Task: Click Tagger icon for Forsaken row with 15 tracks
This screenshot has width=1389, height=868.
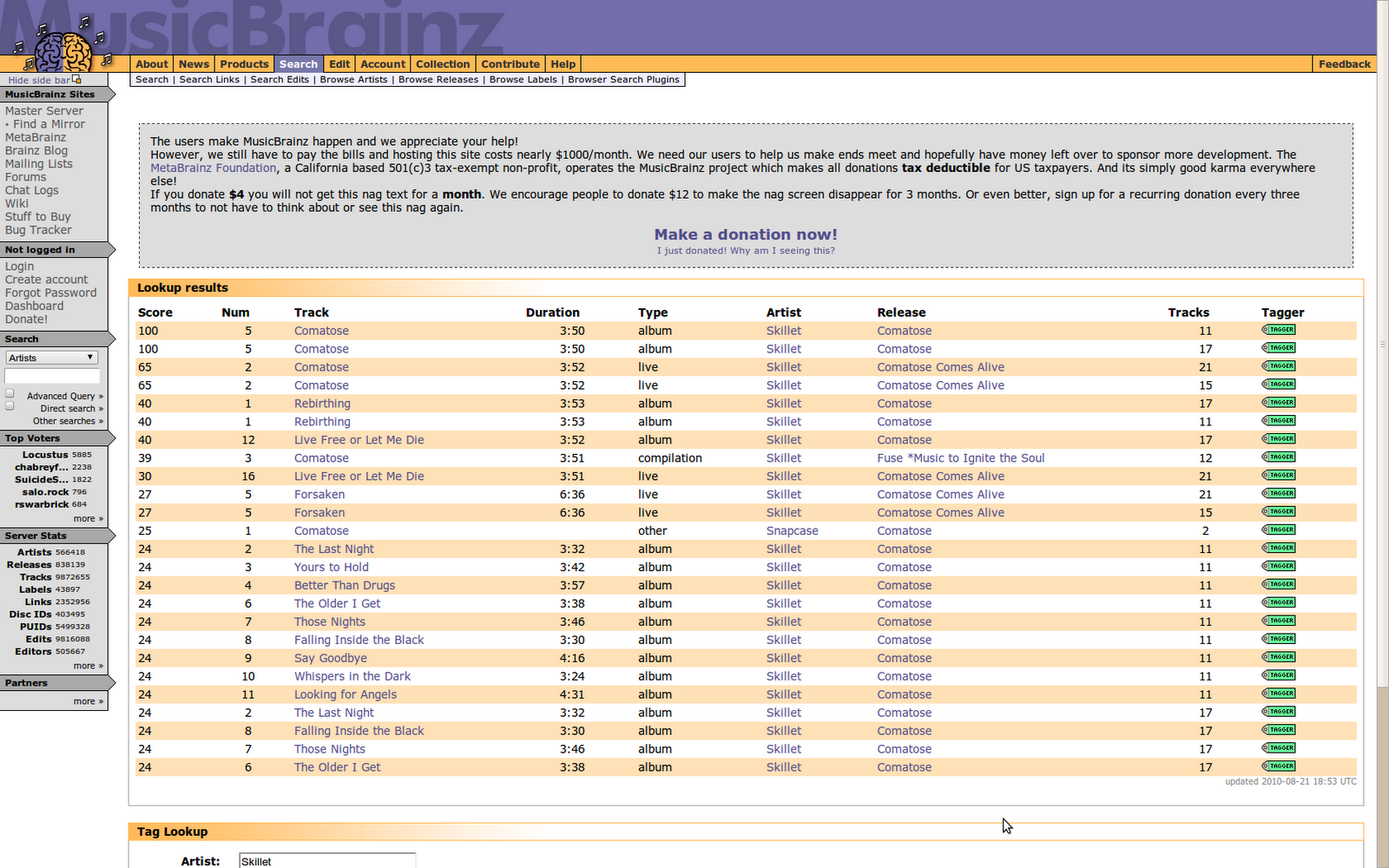Action: 1279,512
